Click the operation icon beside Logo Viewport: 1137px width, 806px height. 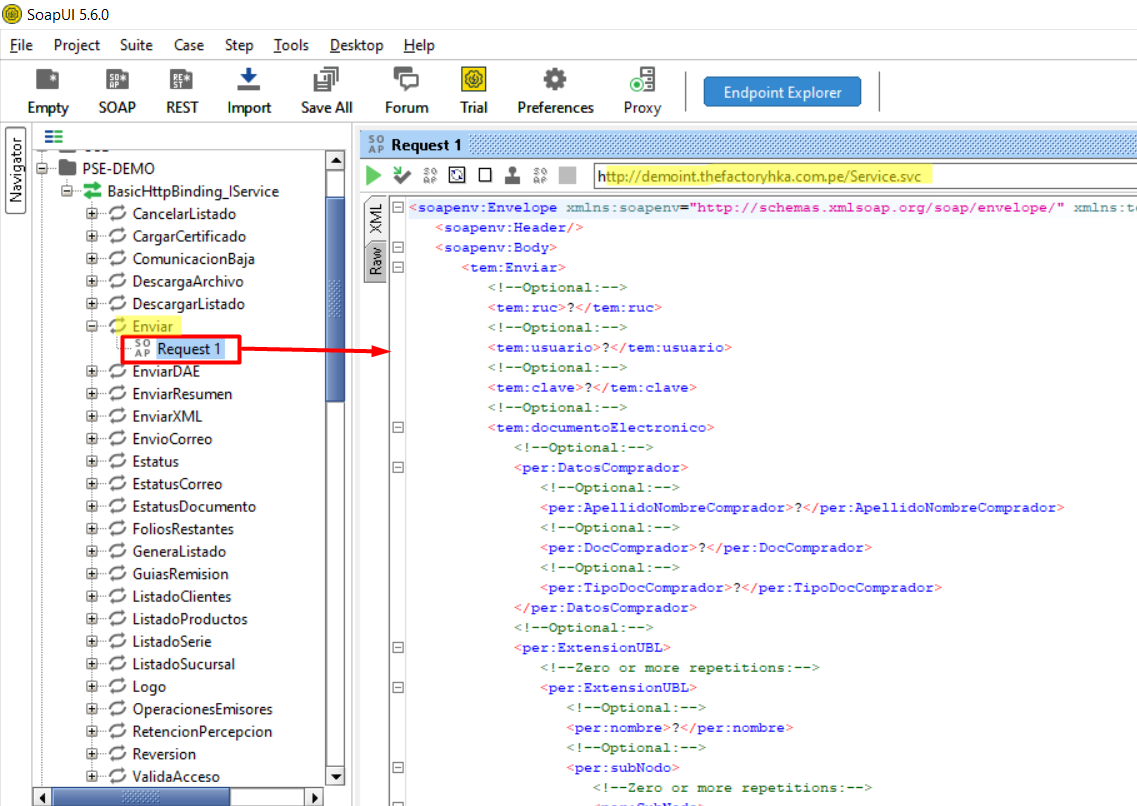coord(117,686)
